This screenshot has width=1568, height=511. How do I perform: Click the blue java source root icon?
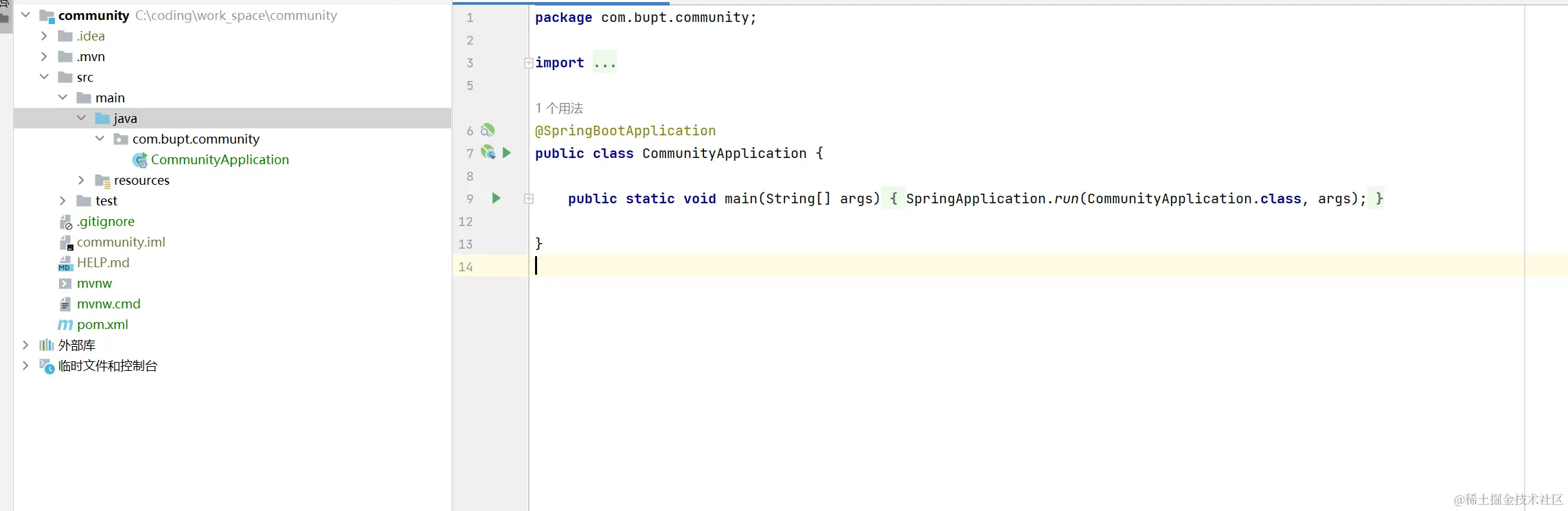[102, 118]
